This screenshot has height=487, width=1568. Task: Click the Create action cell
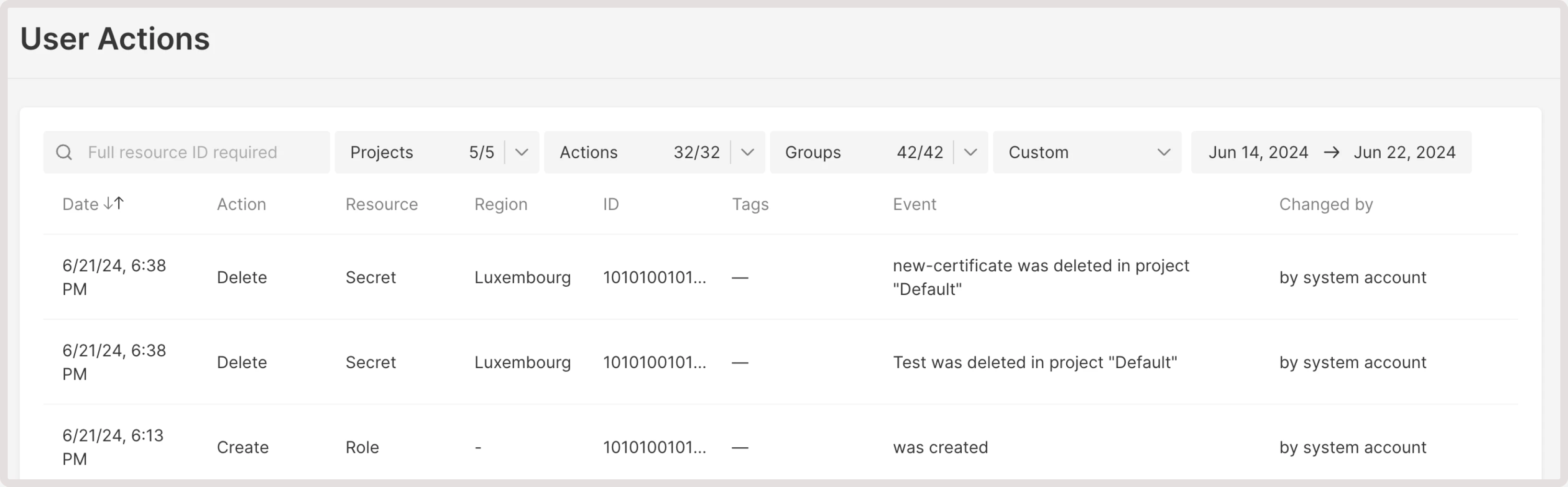pos(242,448)
